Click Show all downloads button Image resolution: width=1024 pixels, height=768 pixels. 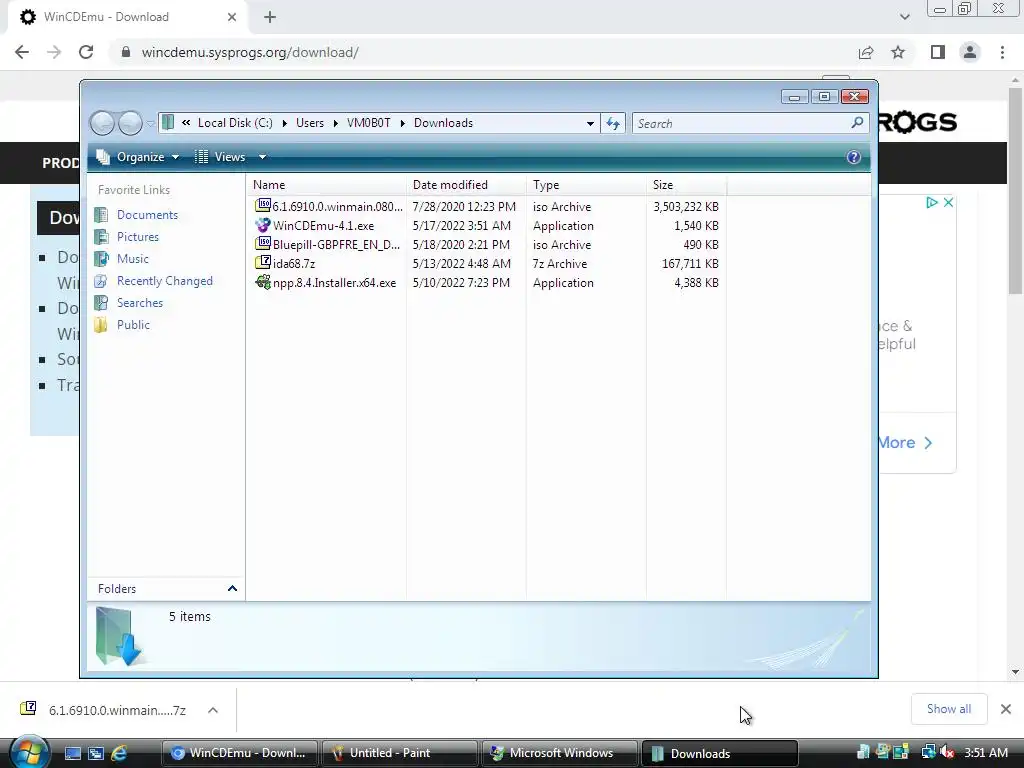point(949,709)
